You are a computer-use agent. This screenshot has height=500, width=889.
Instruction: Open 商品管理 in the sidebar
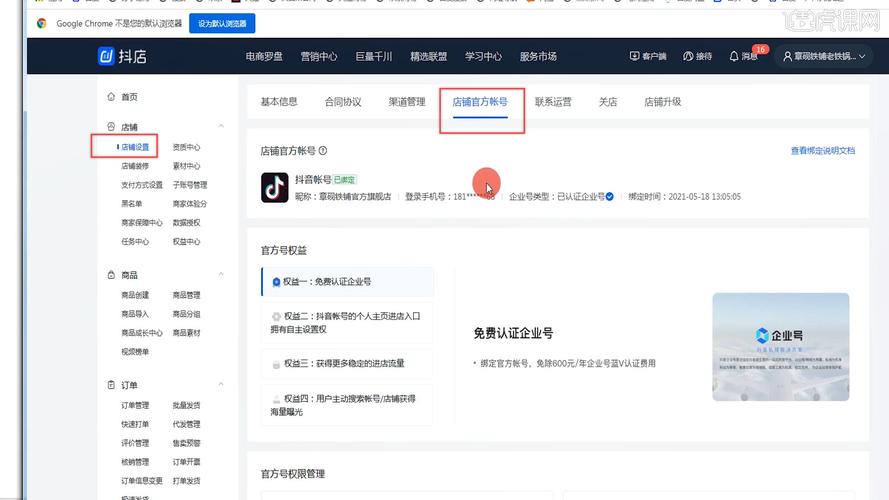click(187, 295)
